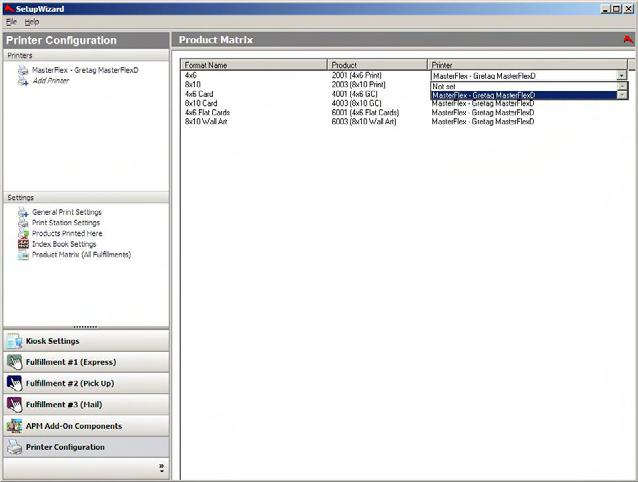Click the Print Station Settings icon
This screenshot has height=482, width=638.
pyautogui.click(x=23, y=223)
